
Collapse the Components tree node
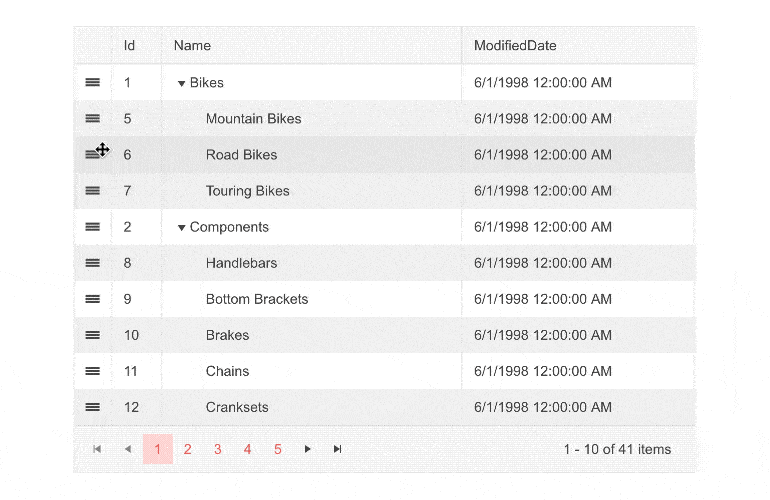[181, 228]
